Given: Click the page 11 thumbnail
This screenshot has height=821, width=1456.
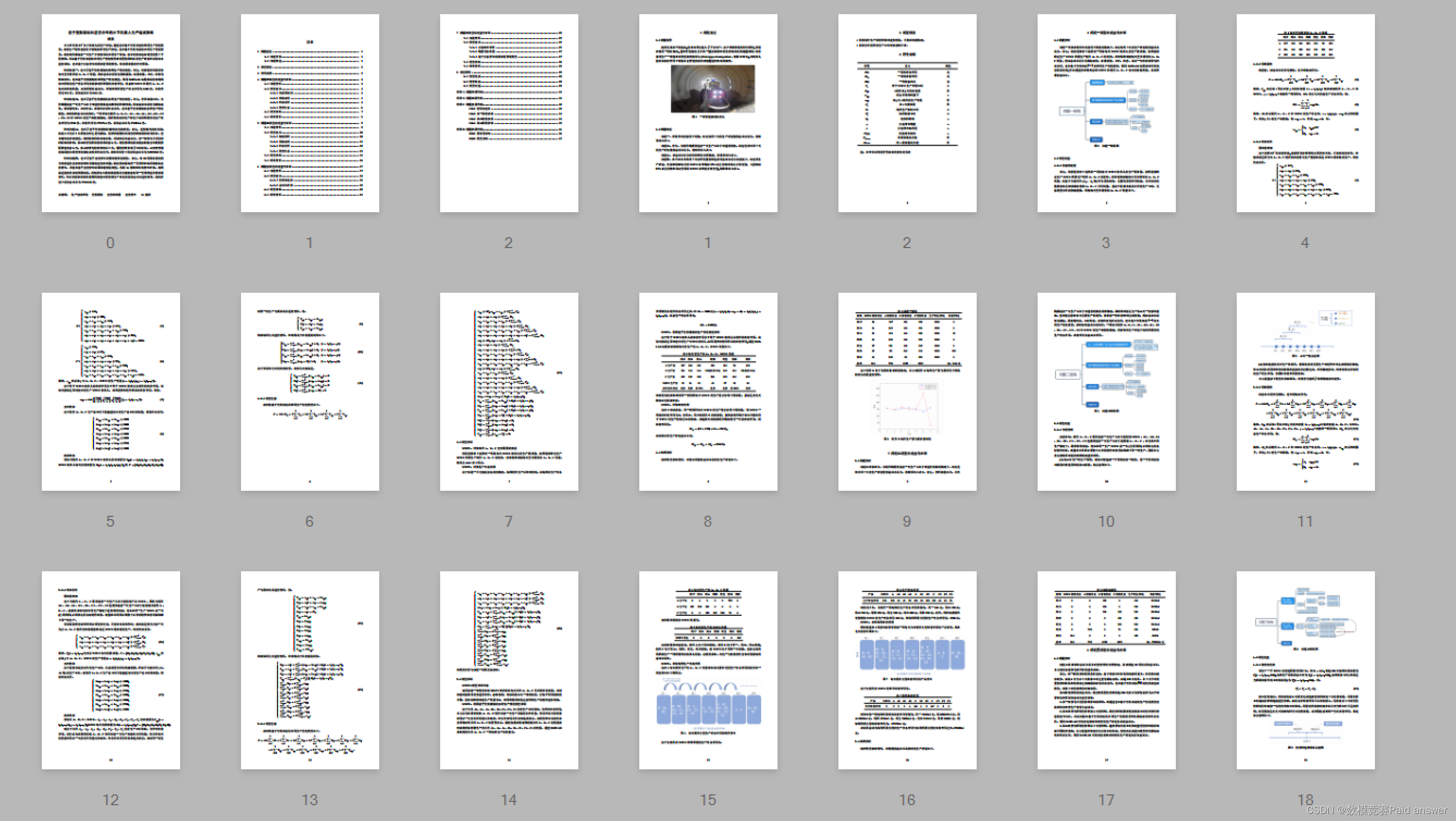Looking at the screenshot, I should coord(1305,391).
